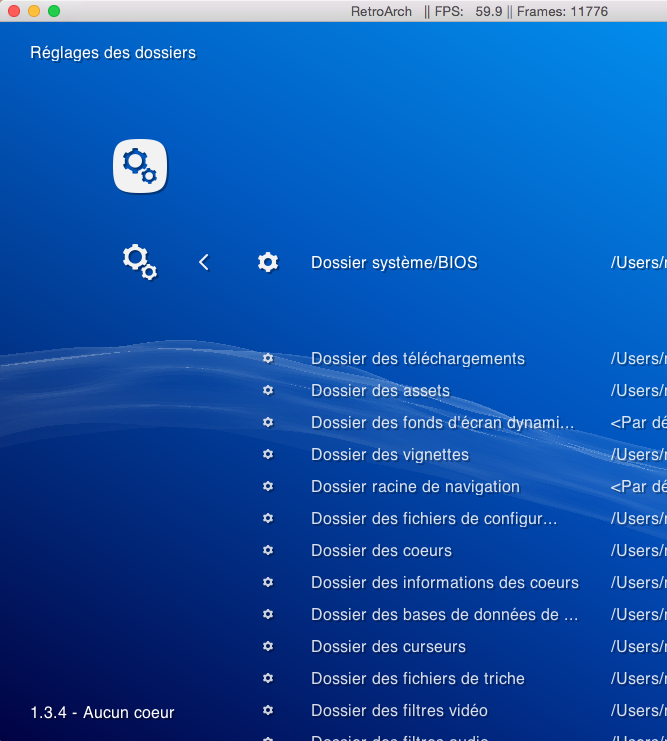Click gear icon beside Dossier des assets
Screen dimensions: 667x741
(268, 390)
